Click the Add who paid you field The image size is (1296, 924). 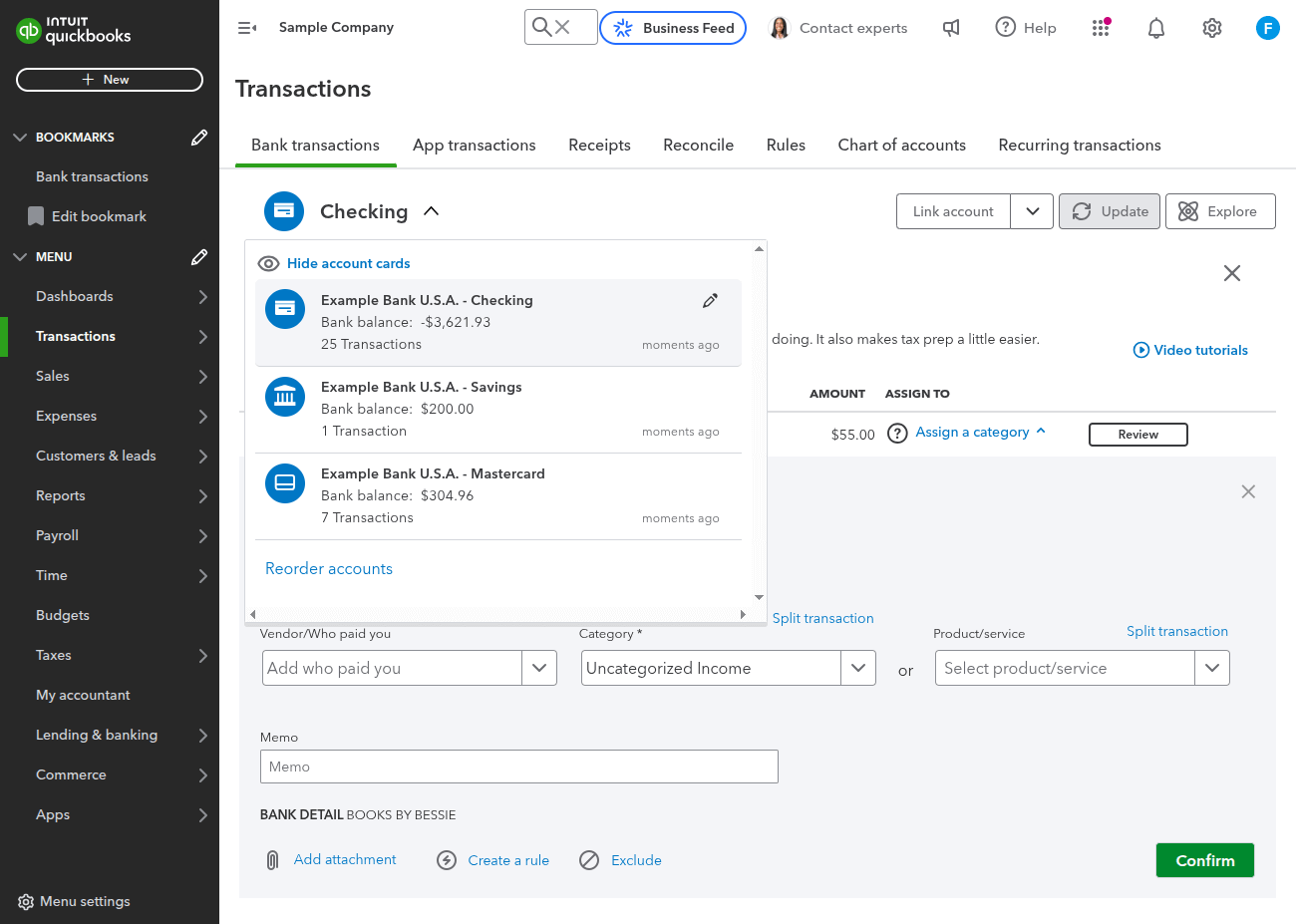[x=393, y=668]
